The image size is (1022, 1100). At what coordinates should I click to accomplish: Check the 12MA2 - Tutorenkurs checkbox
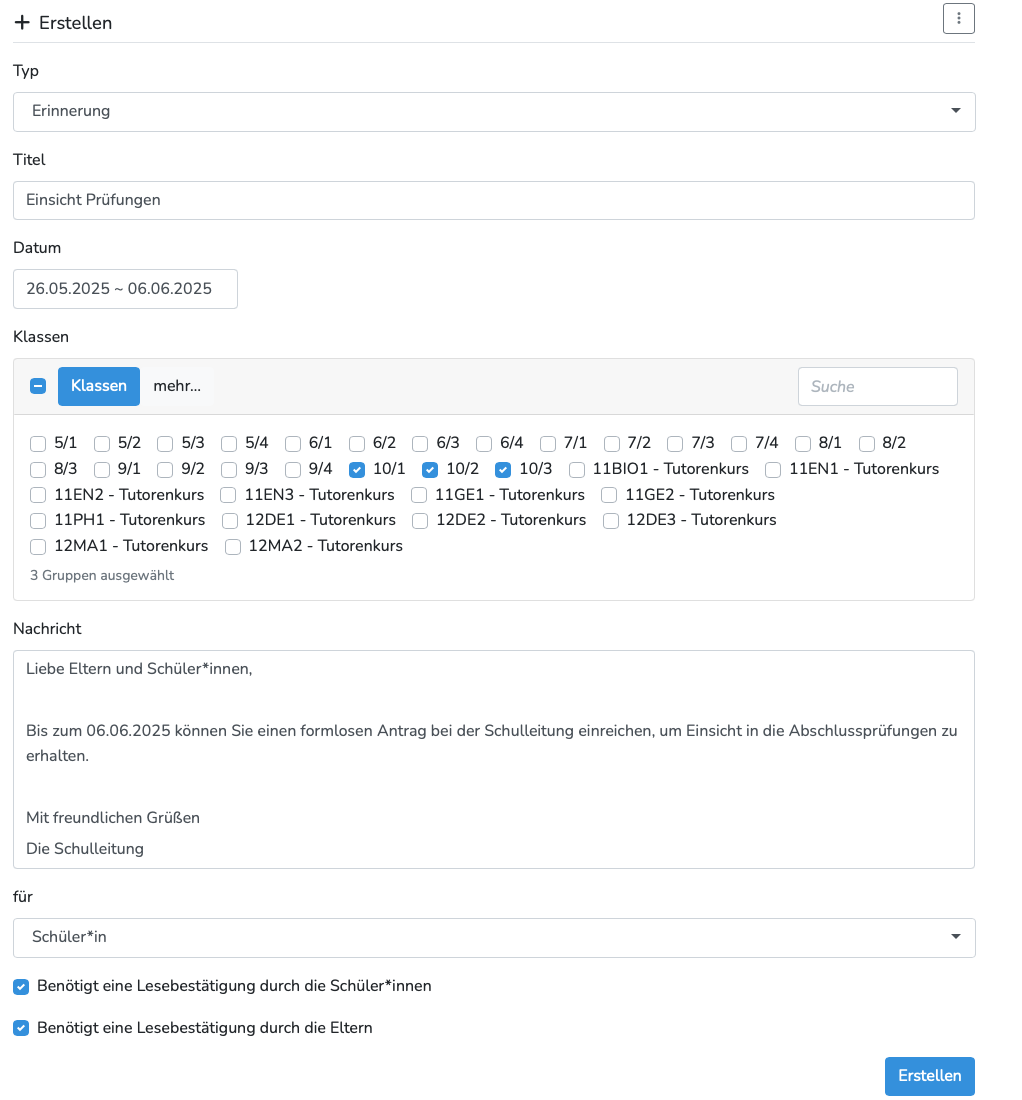click(233, 546)
